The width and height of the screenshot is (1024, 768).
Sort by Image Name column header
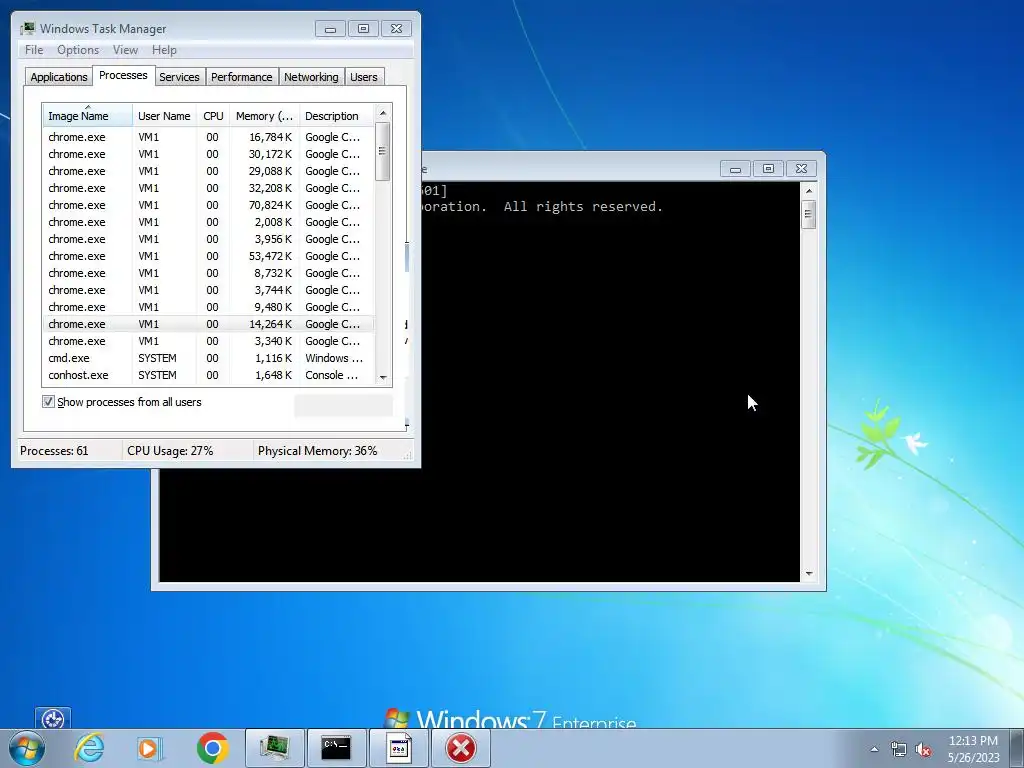point(88,116)
